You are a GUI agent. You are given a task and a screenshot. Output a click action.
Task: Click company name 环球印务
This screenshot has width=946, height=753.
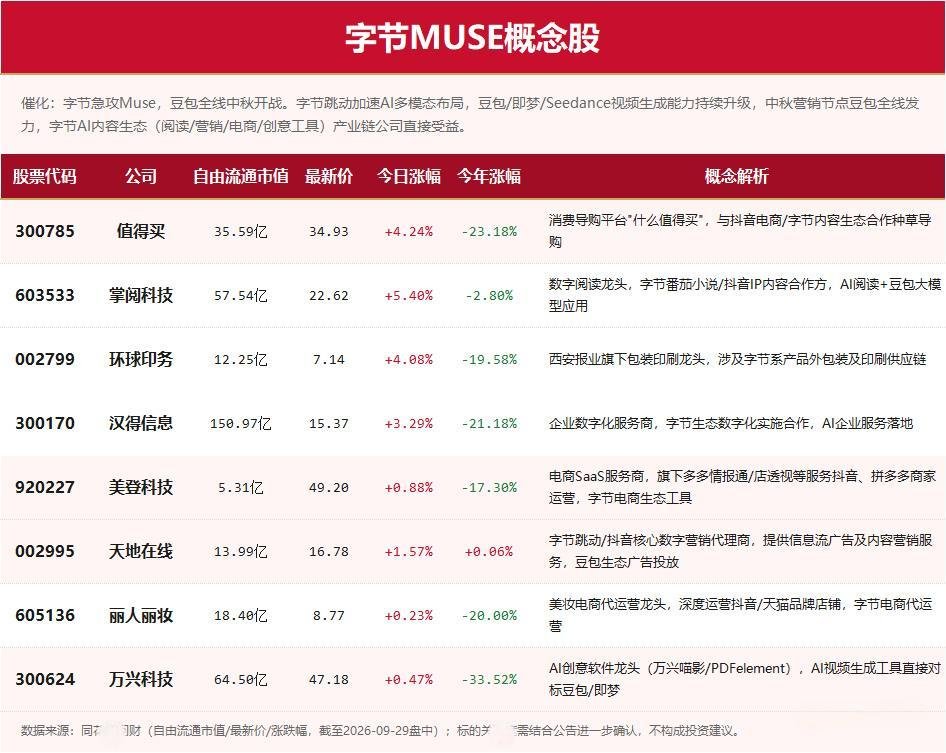(x=141, y=359)
